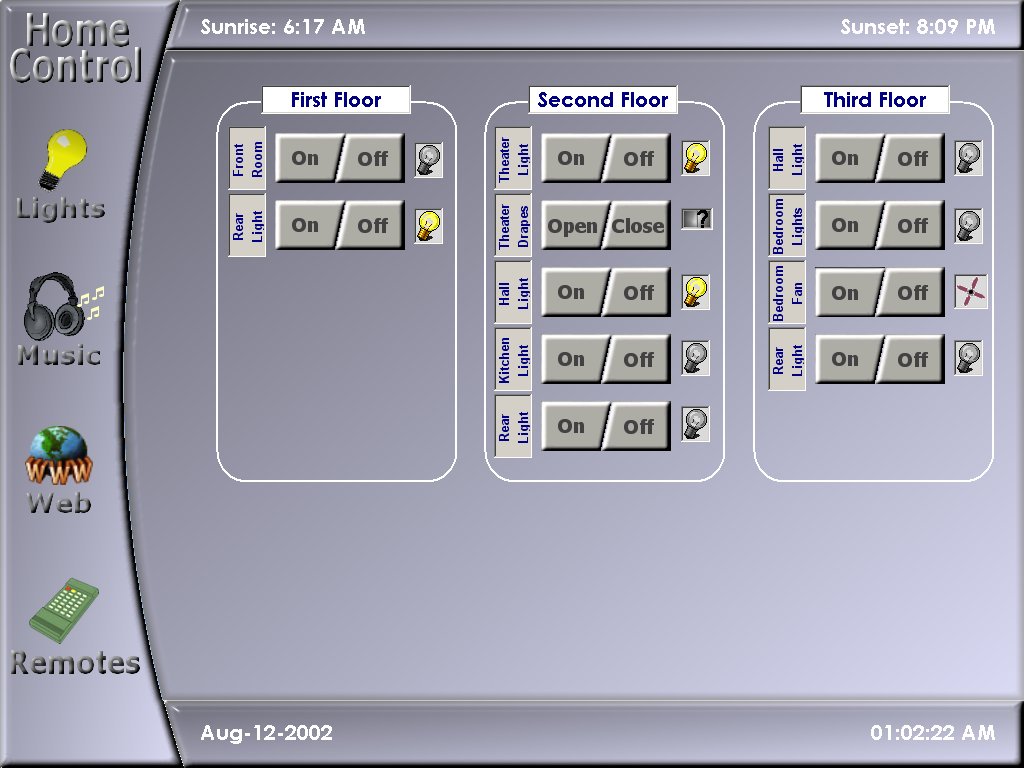Click the lit bulb icon for Theater Light

[x=696, y=158]
